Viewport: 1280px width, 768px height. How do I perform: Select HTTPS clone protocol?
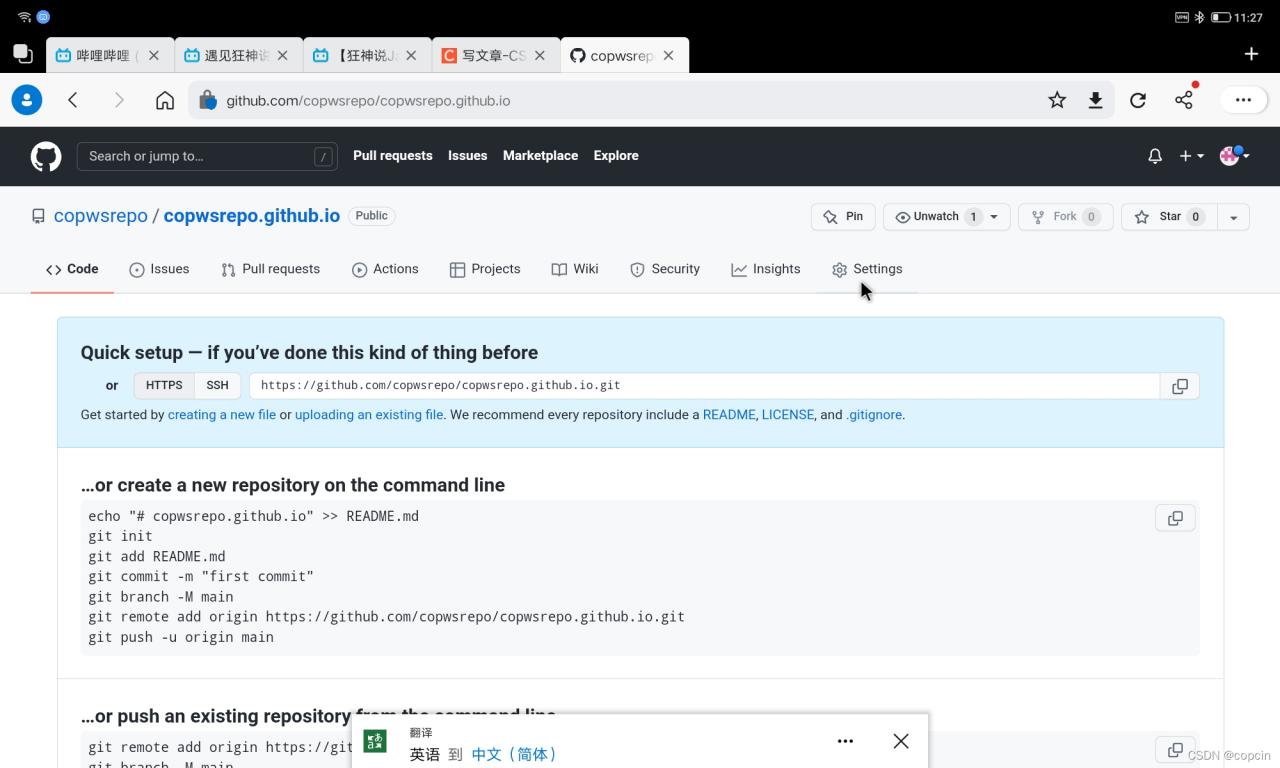[164, 385]
